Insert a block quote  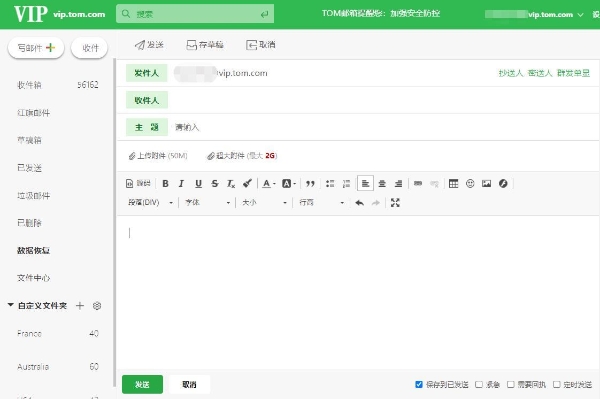click(x=310, y=184)
